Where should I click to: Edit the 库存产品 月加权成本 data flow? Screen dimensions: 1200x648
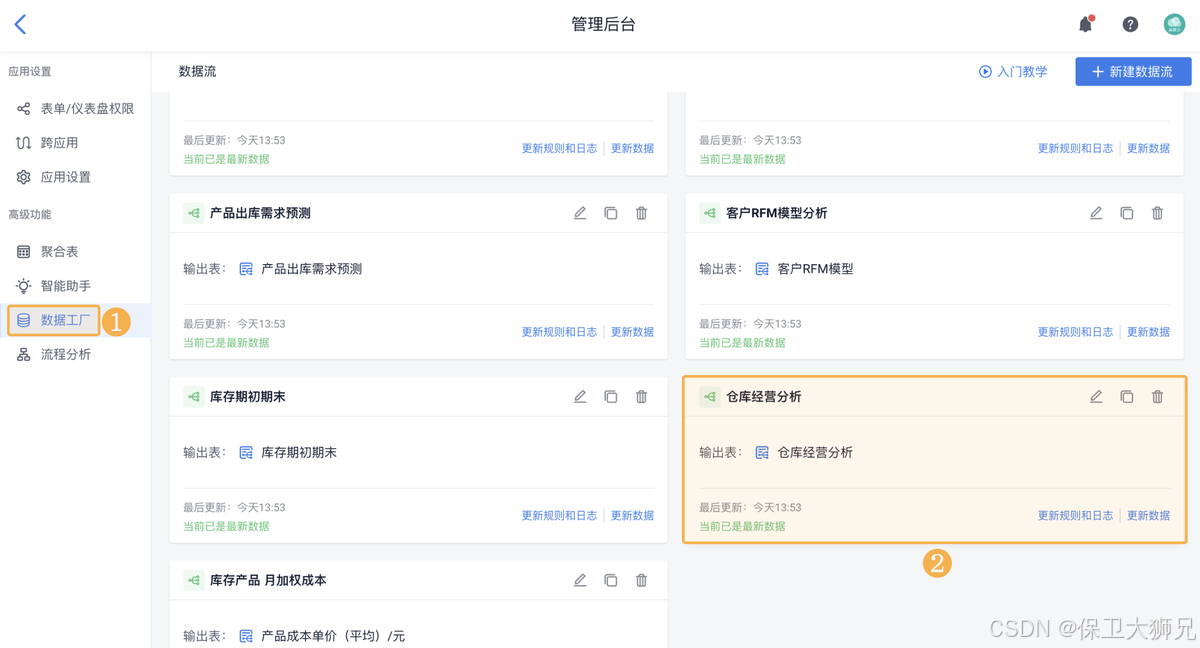pos(580,580)
